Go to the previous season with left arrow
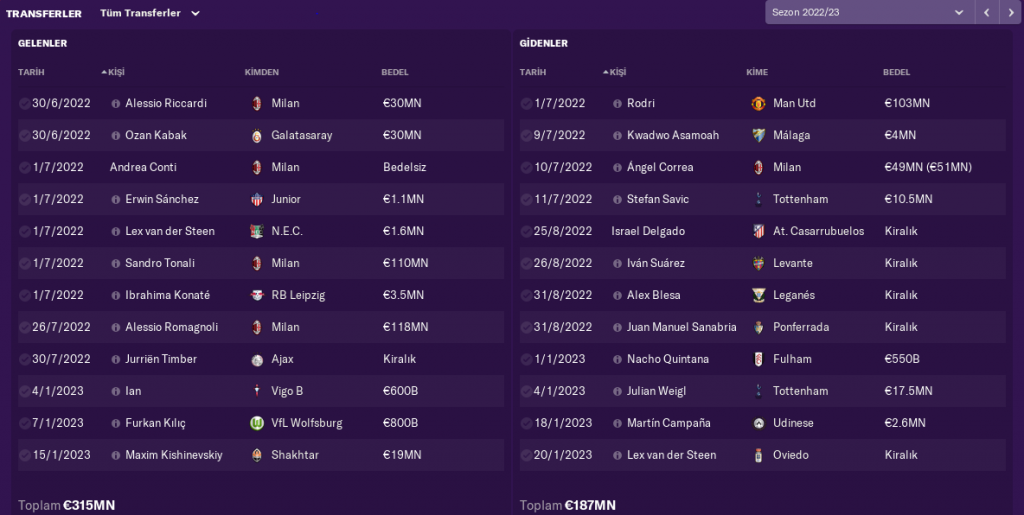The image size is (1024, 515). pyautogui.click(x=987, y=12)
